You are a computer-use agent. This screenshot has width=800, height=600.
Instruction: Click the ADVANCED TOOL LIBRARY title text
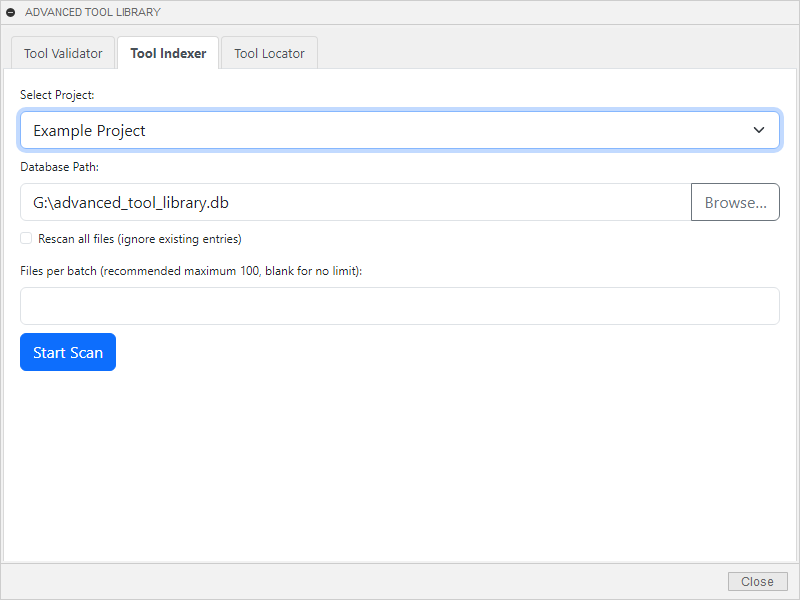click(92, 12)
